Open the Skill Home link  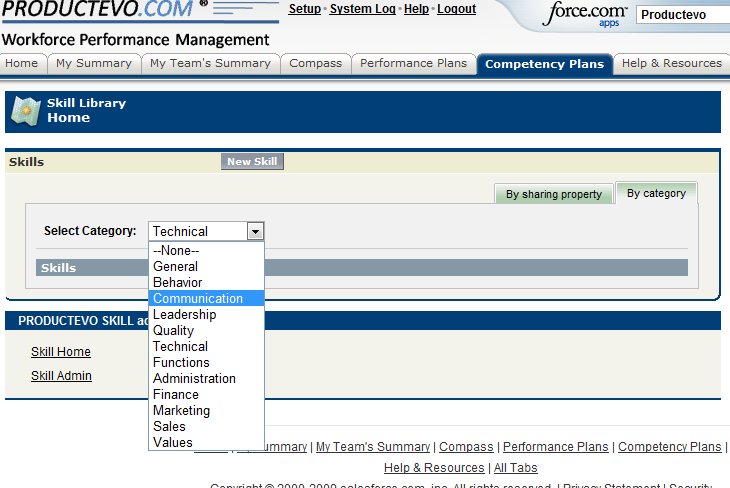[x=61, y=352]
